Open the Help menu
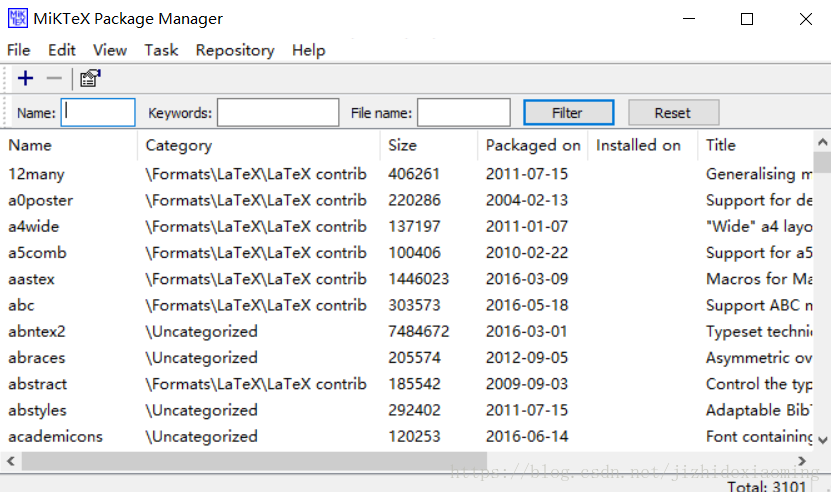 [x=308, y=50]
